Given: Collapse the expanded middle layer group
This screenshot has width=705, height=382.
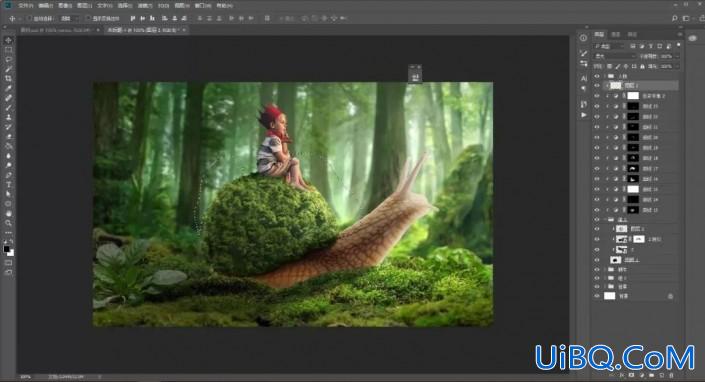Looking at the screenshot, I should (605, 220).
